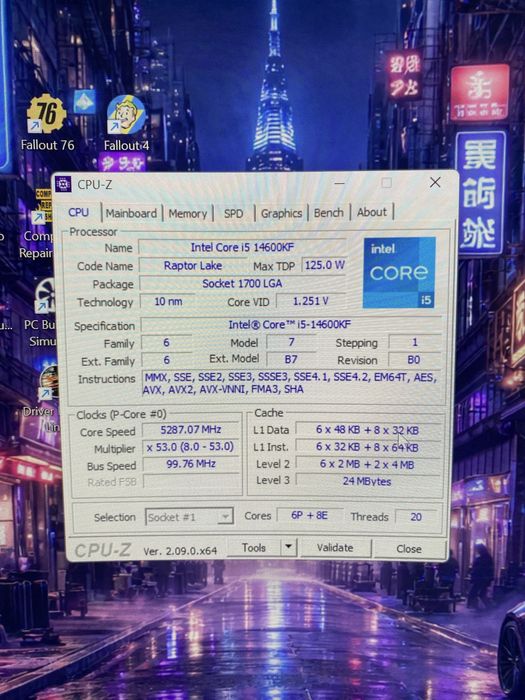Click the Stepping value 1
This screenshot has height=700, width=525.
414,342
